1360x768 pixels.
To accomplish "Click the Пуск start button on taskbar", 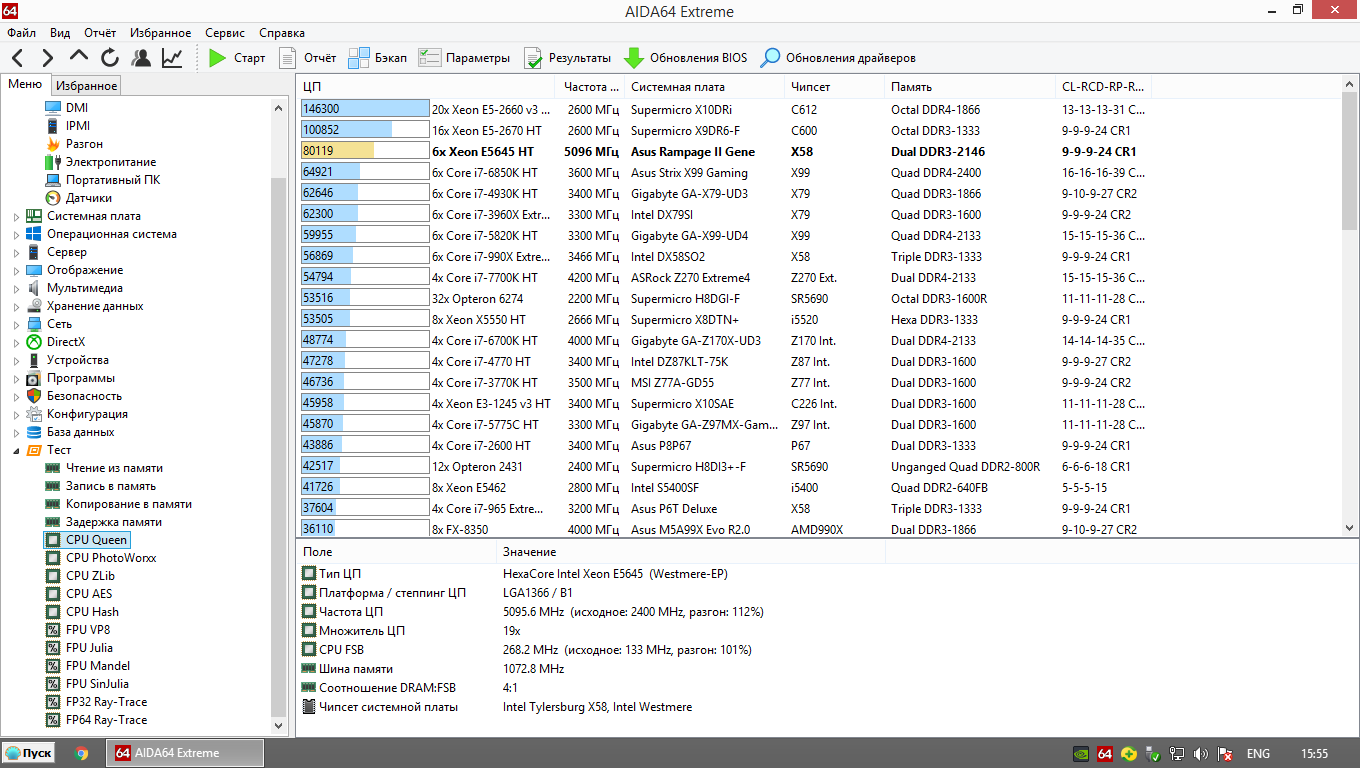I will pos(29,753).
